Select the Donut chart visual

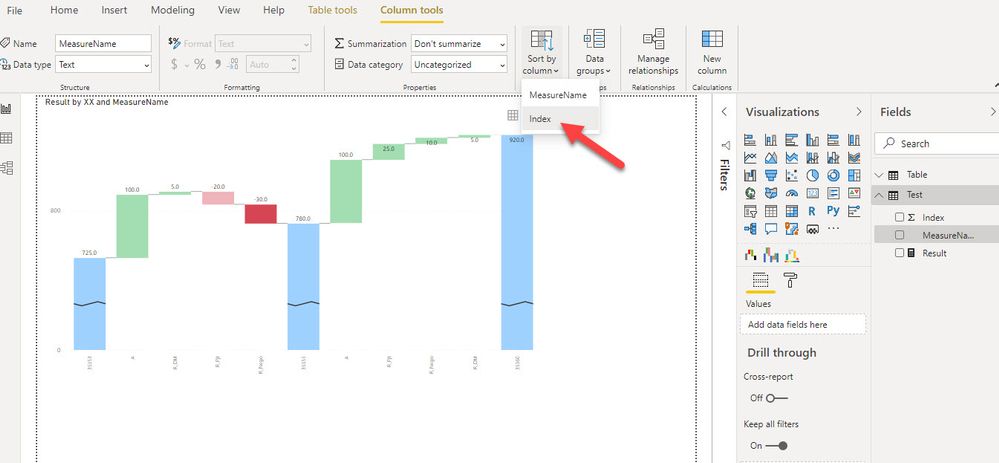point(833,175)
